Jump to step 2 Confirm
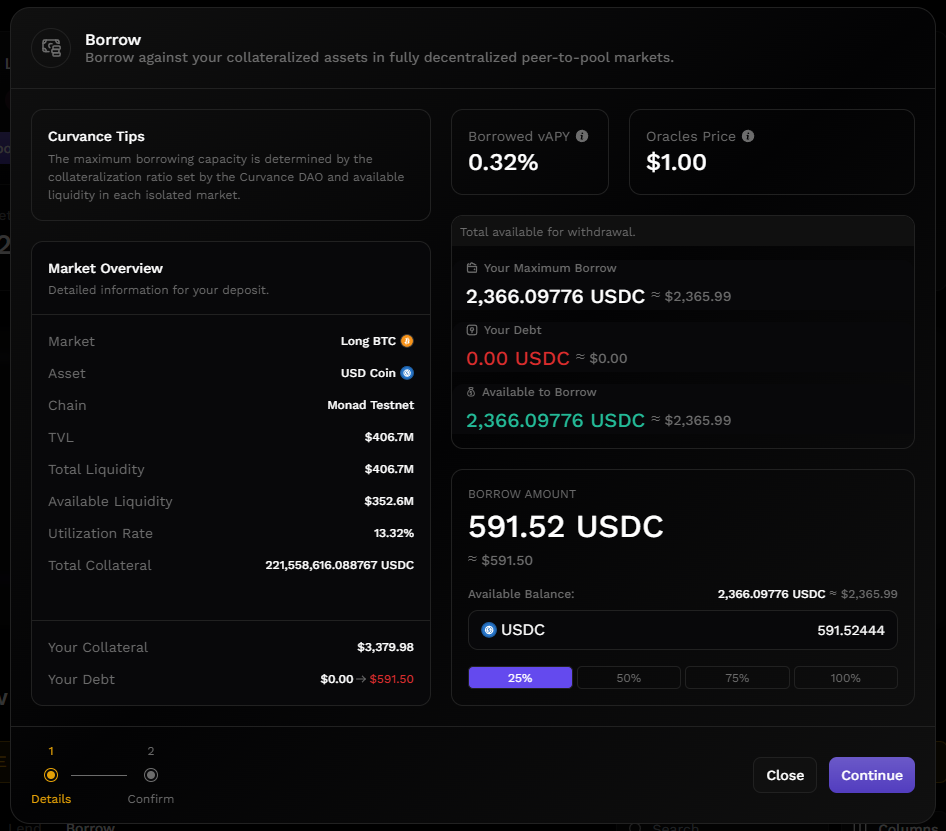The height and width of the screenshot is (831, 946). [x=151, y=775]
